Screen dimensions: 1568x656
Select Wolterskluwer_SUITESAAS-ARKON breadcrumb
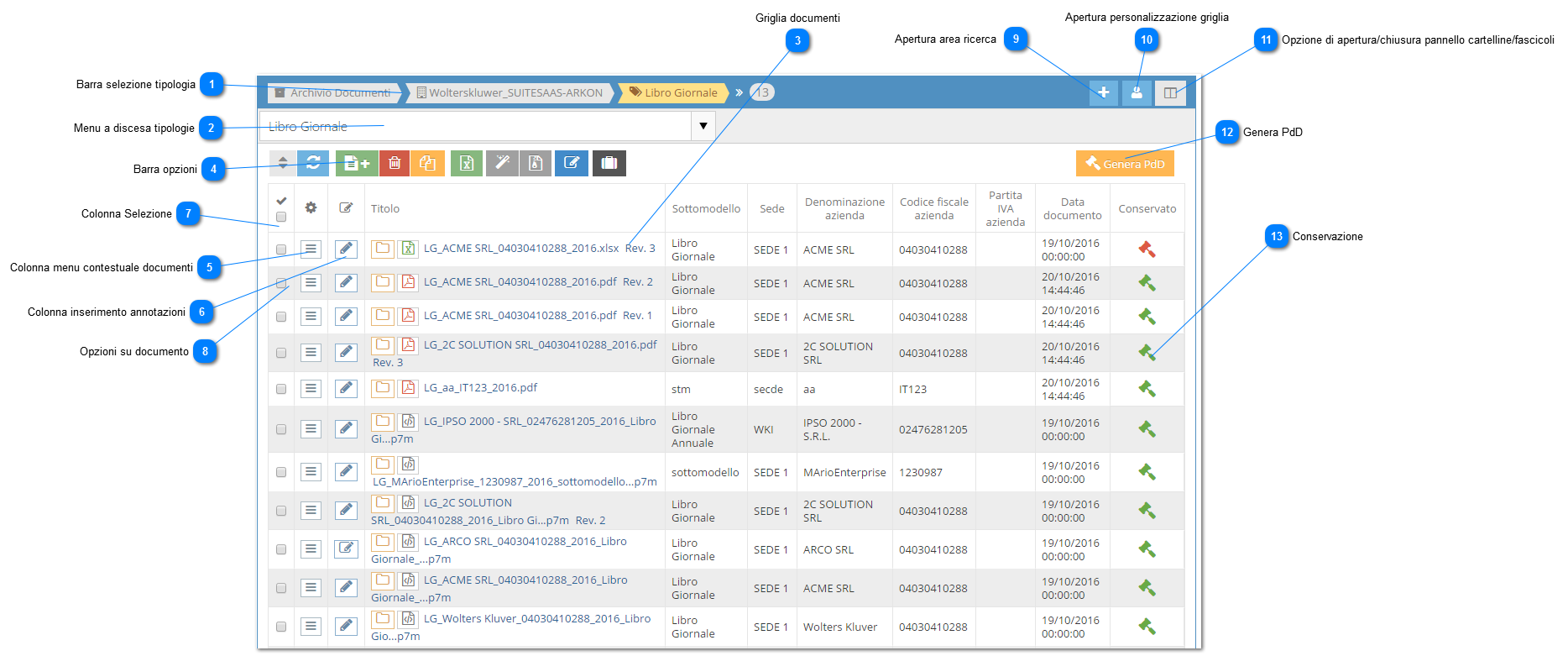510,92
